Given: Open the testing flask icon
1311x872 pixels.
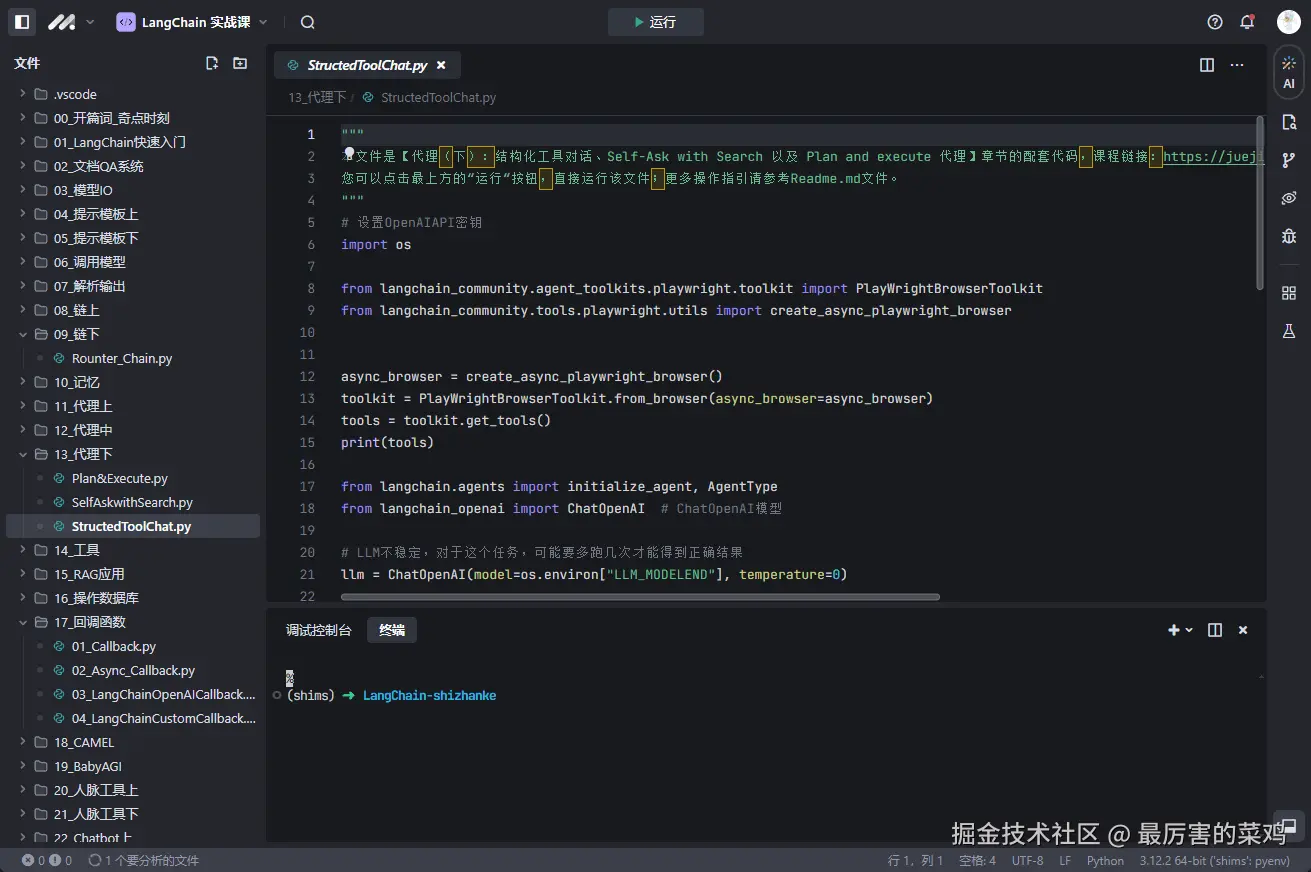Looking at the screenshot, I should (x=1288, y=331).
